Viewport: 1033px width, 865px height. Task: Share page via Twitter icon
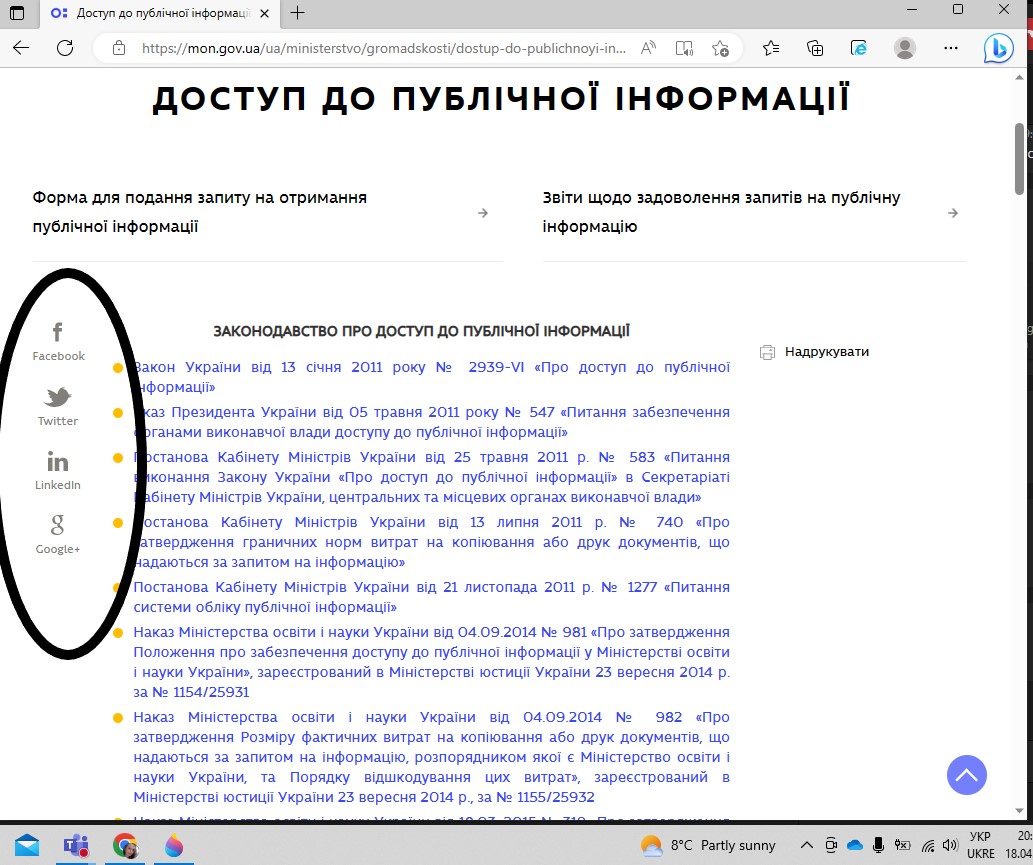click(58, 398)
